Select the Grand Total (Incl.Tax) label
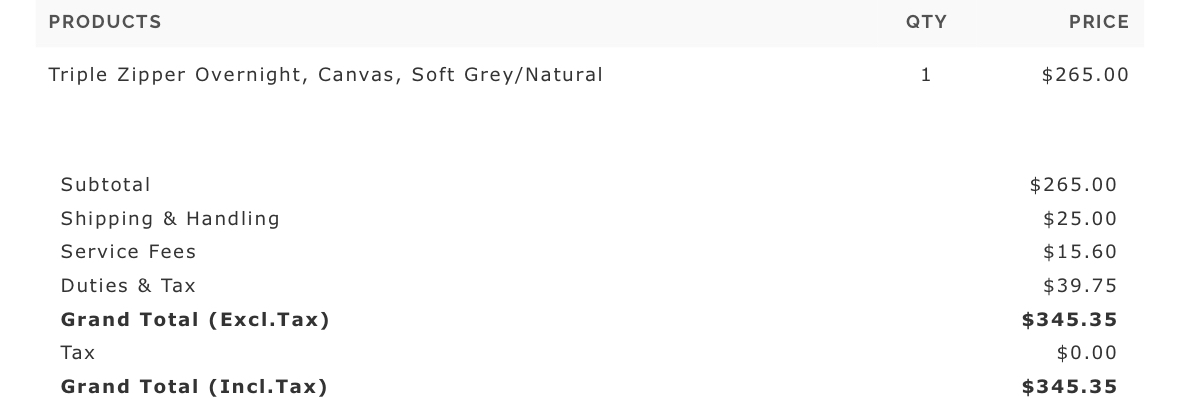This screenshot has height=420, width=1179. tap(194, 387)
